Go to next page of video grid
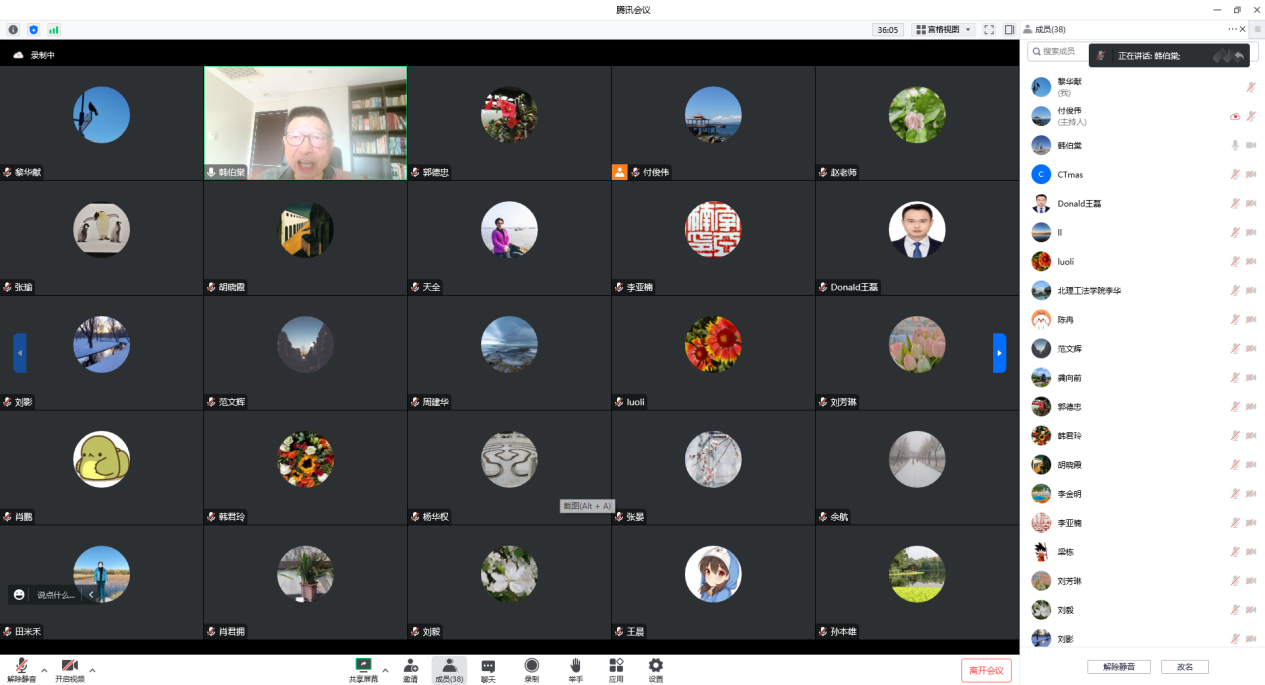 click(999, 353)
